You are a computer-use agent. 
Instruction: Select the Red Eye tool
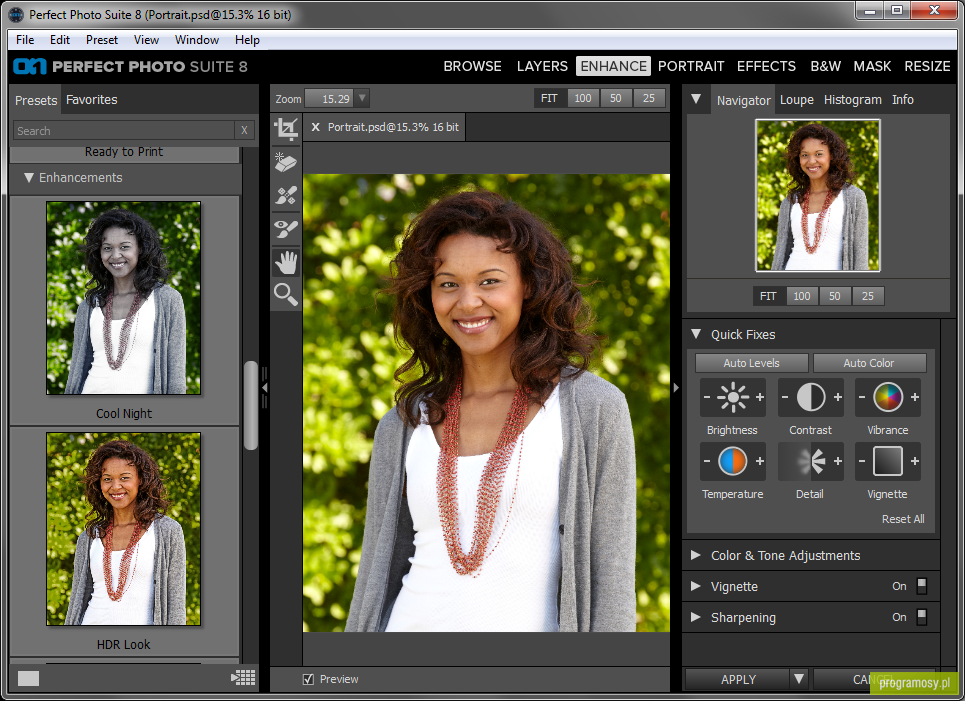coord(286,229)
